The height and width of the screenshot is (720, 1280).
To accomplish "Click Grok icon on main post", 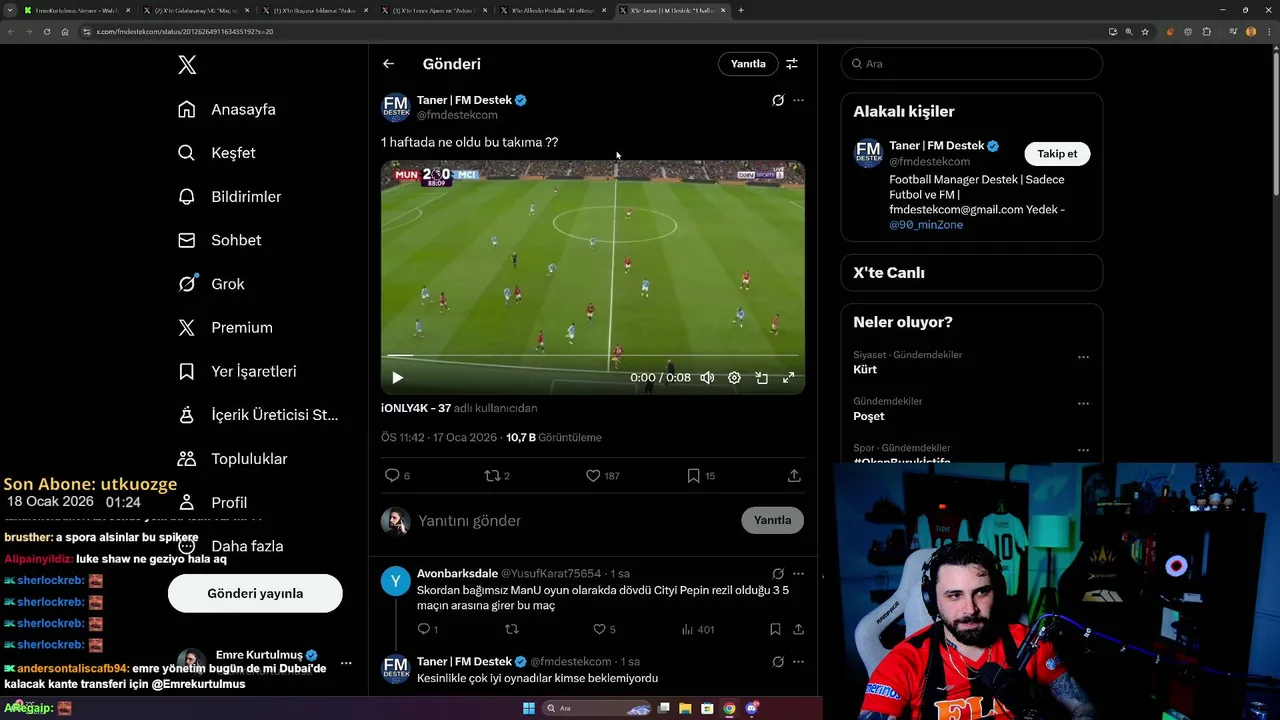I will tap(778, 100).
